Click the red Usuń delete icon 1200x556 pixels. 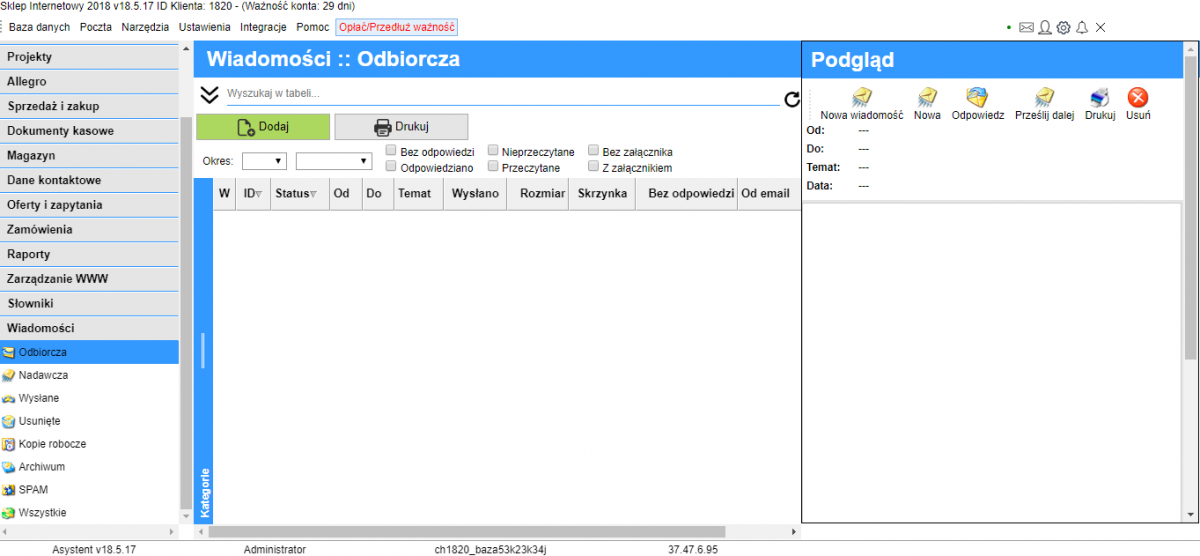pos(1138,97)
